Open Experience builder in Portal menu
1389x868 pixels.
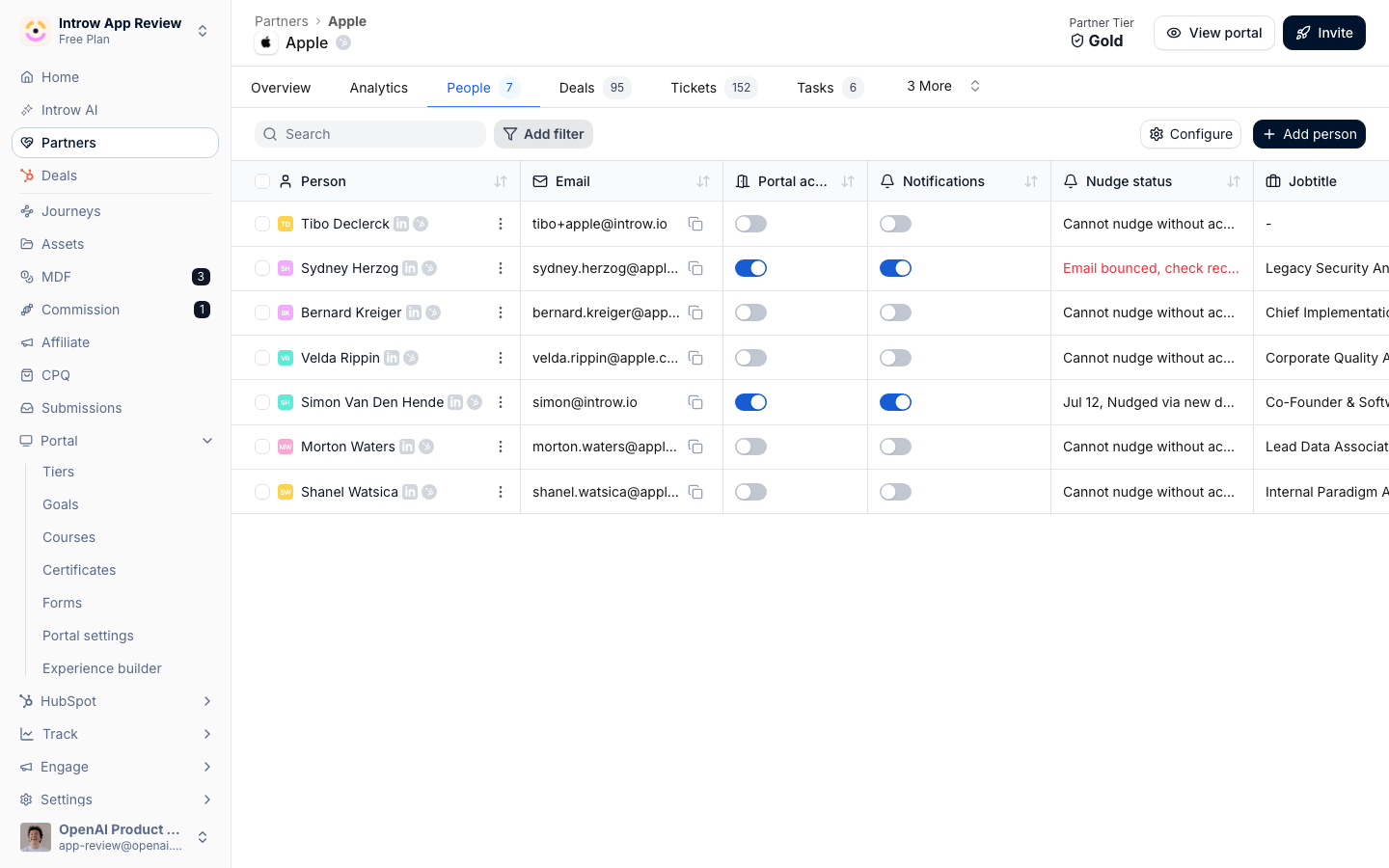(102, 668)
